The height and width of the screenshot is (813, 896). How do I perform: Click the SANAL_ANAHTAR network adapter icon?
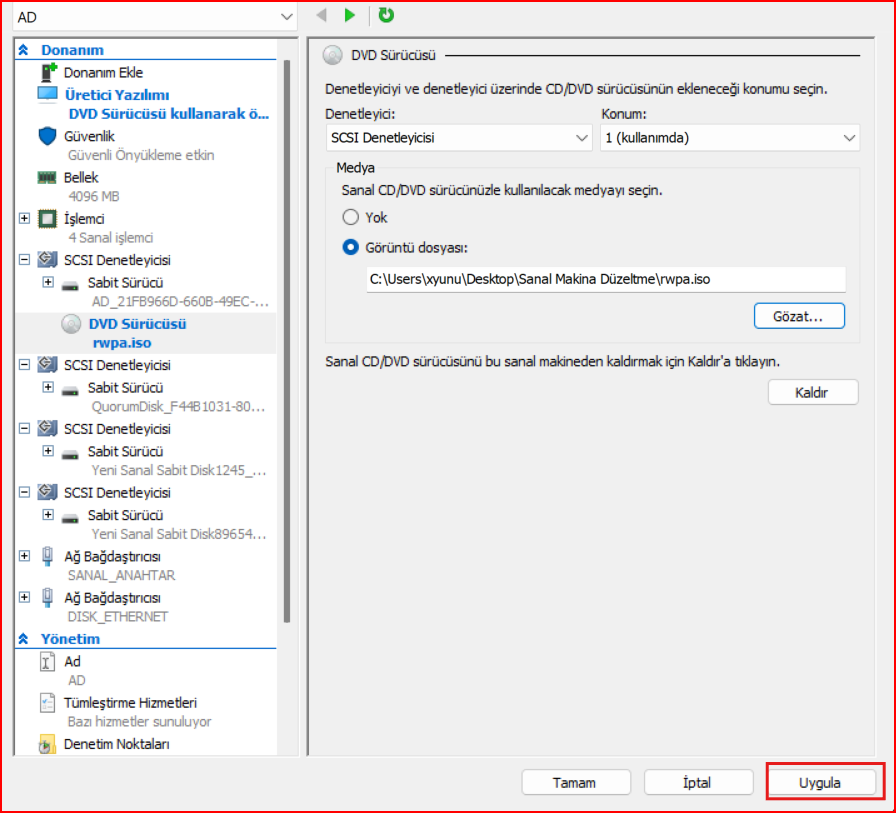(47, 557)
